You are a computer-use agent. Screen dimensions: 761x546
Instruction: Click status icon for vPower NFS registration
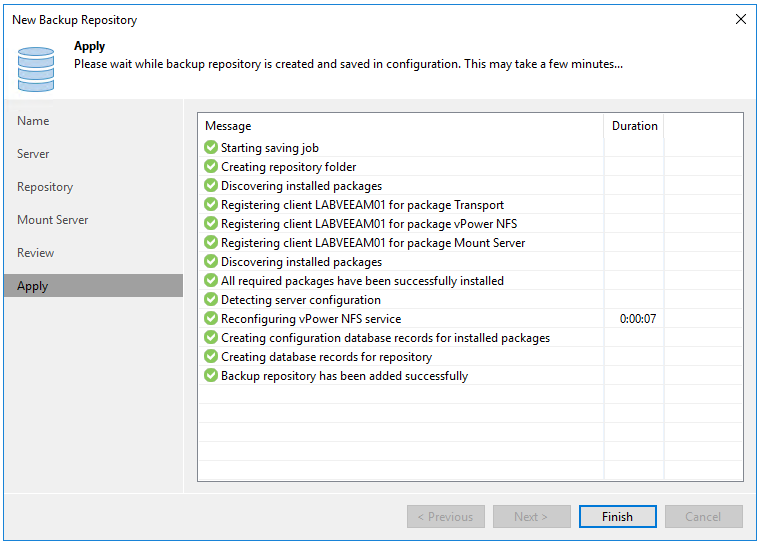click(211, 224)
